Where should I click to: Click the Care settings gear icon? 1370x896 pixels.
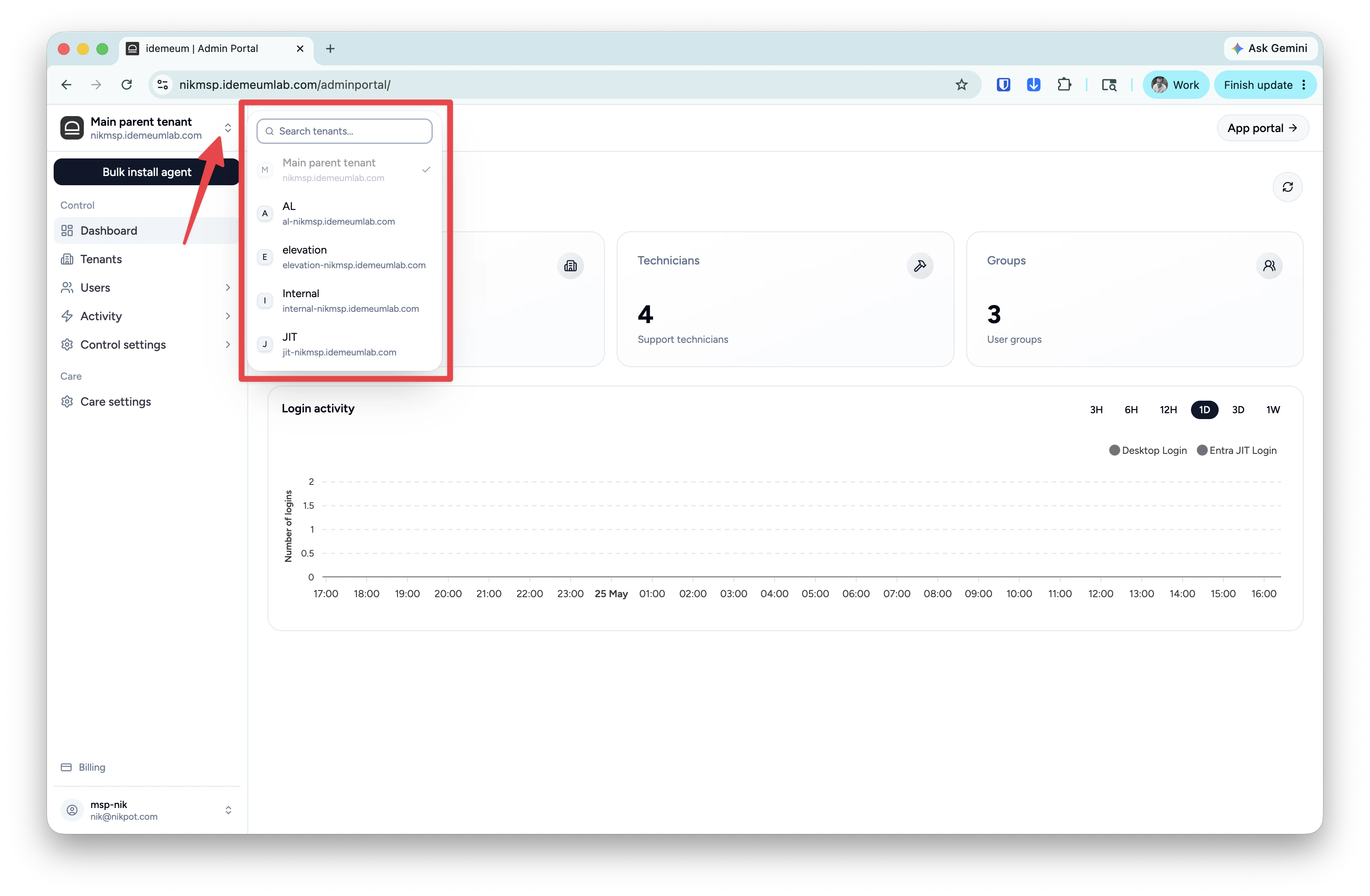[x=67, y=401]
